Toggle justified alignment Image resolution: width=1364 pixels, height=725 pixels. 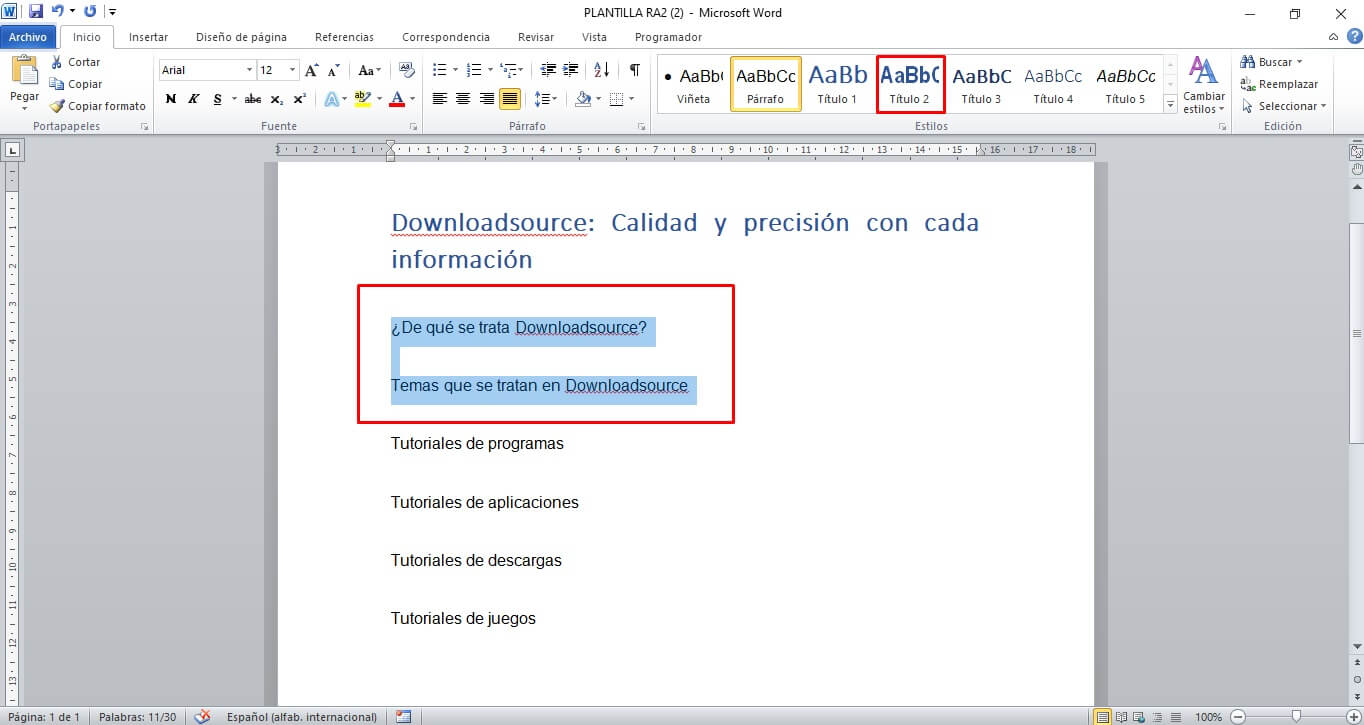point(510,99)
